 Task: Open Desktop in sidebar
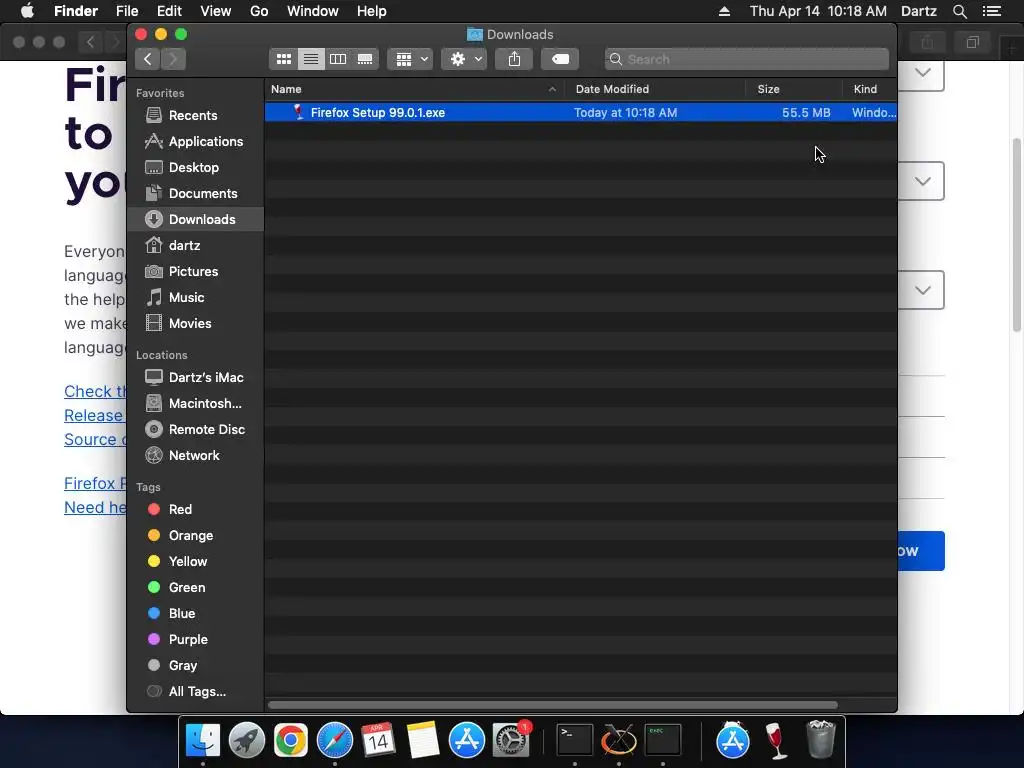(x=195, y=168)
